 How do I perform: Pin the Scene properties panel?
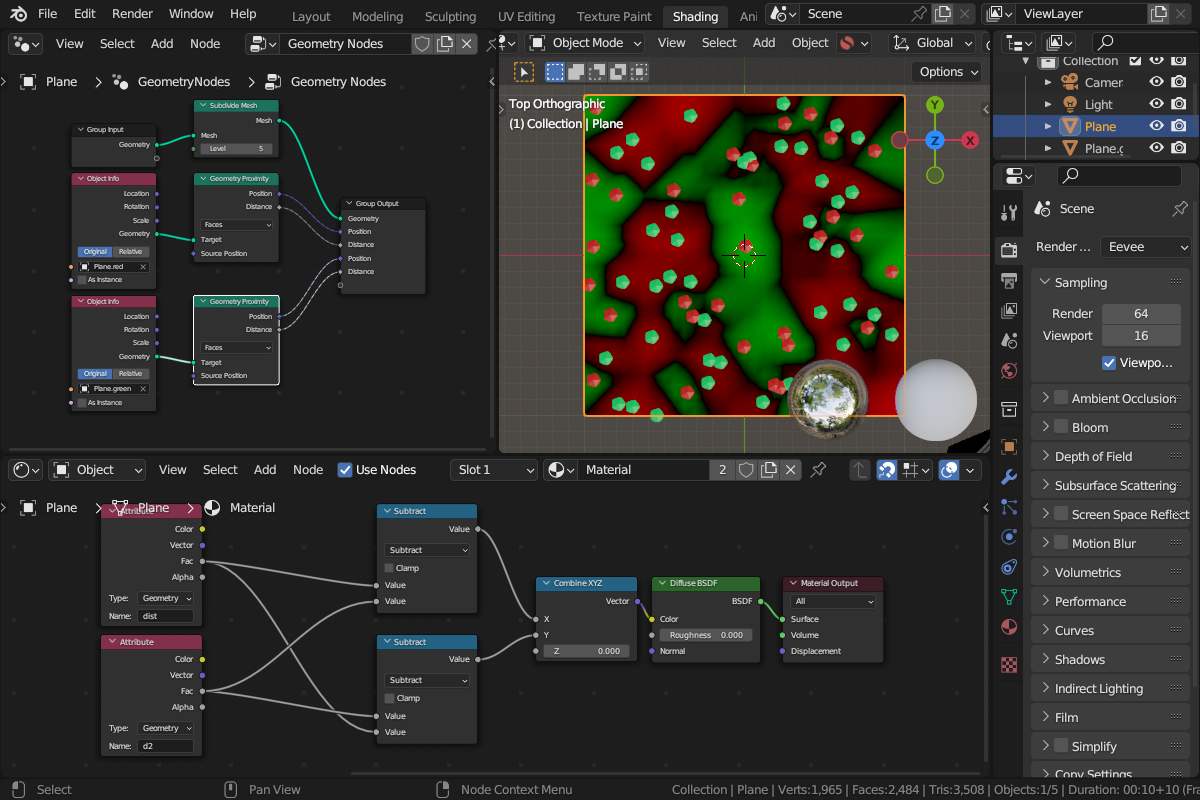click(x=1179, y=208)
